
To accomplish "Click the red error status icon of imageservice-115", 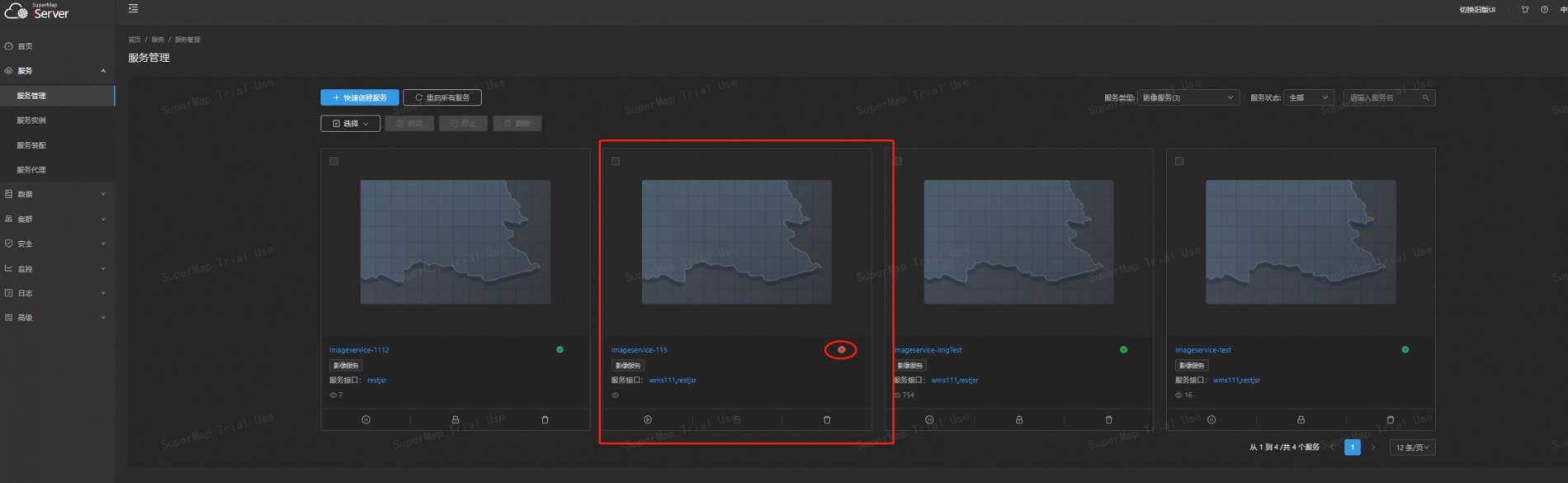I will pyautogui.click(x=842, y=349).
